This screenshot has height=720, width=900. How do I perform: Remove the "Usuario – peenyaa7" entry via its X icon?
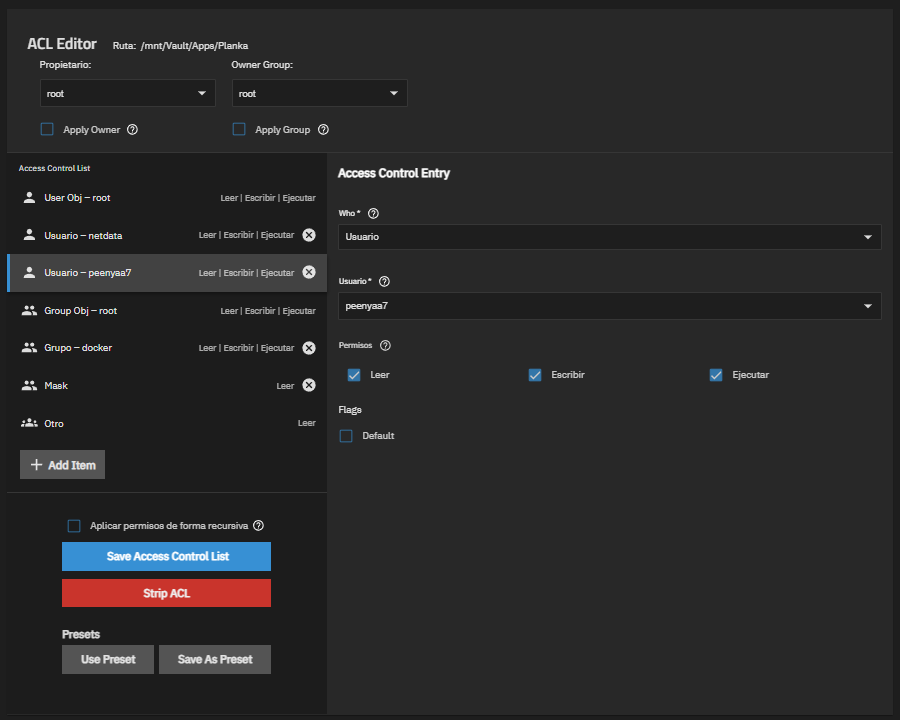[x=308, y=272]
